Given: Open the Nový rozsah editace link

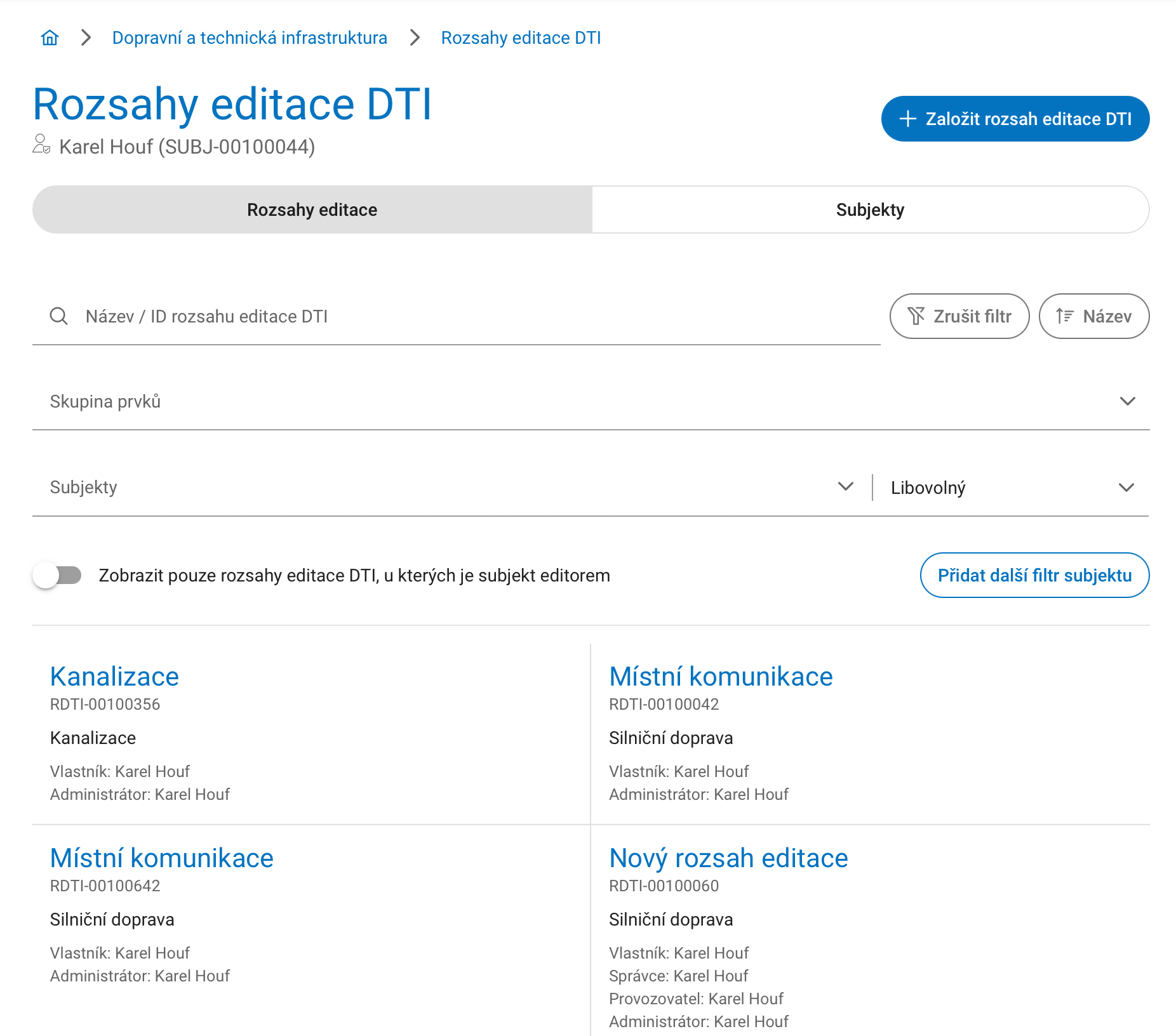Looking at the screenshot, I should click(x=728, y=858).
